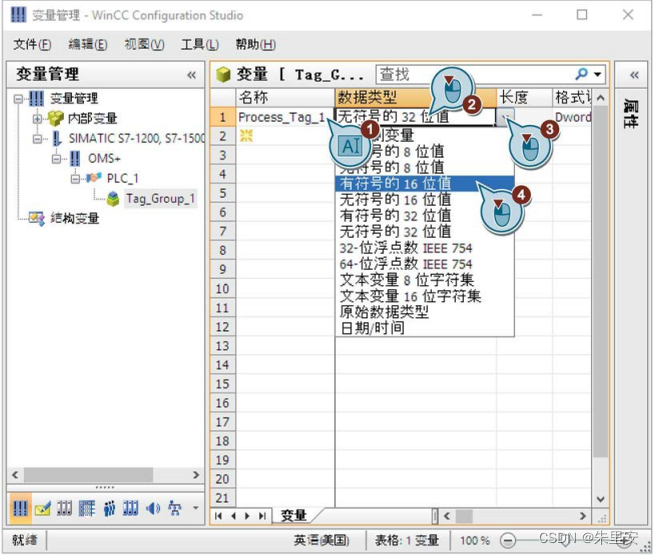Select the PLC_1 tree item
The height and width of the screenshot is (555, 654).
122,178
